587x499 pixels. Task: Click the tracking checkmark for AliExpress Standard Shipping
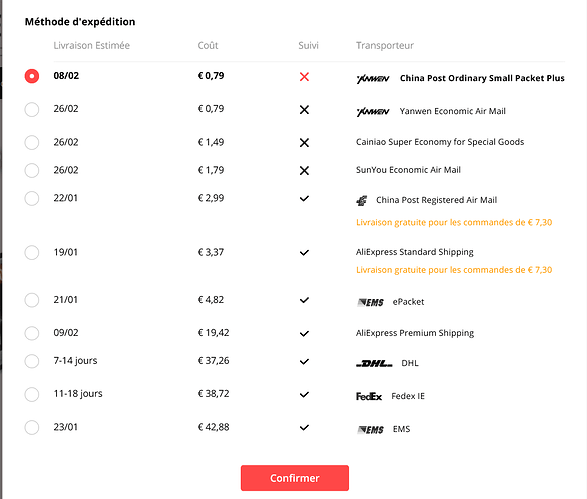(304, 253)
